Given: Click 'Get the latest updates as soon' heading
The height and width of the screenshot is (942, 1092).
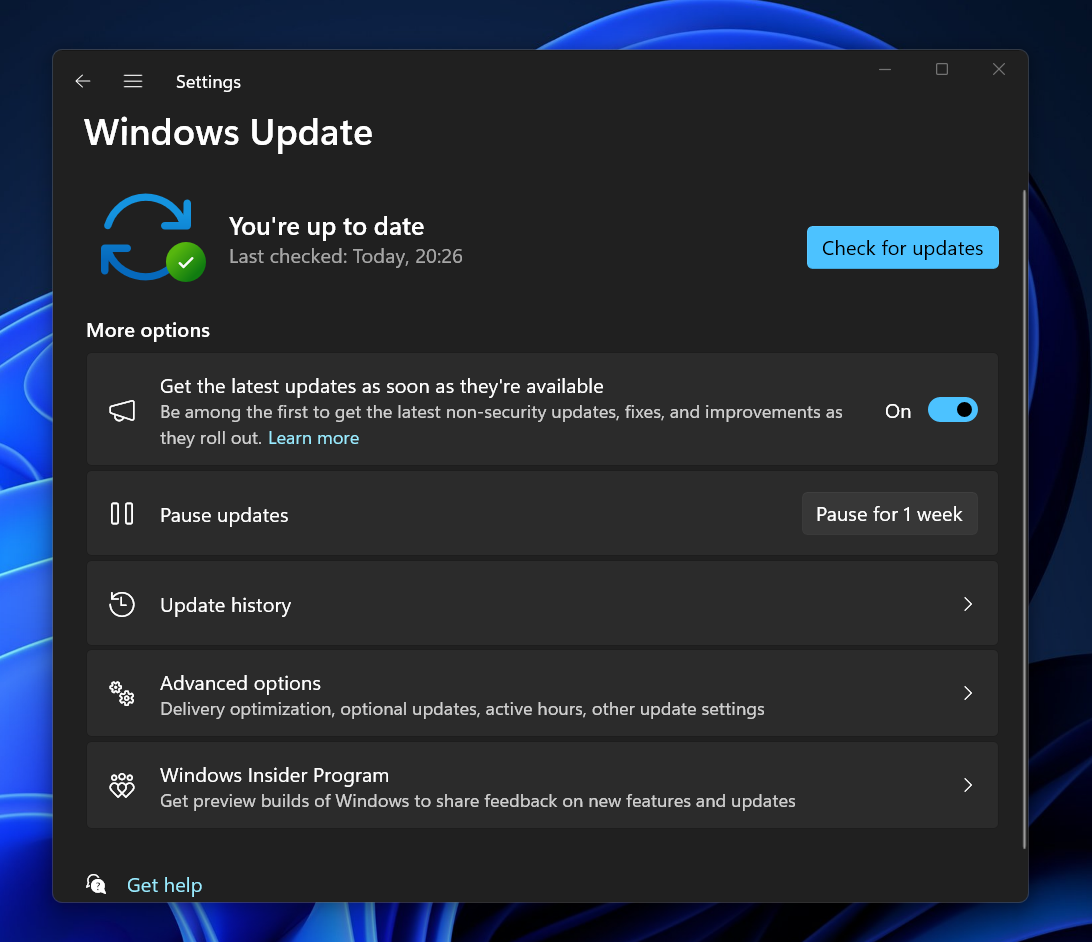Looking at the screenshot, I should point(382,386).
